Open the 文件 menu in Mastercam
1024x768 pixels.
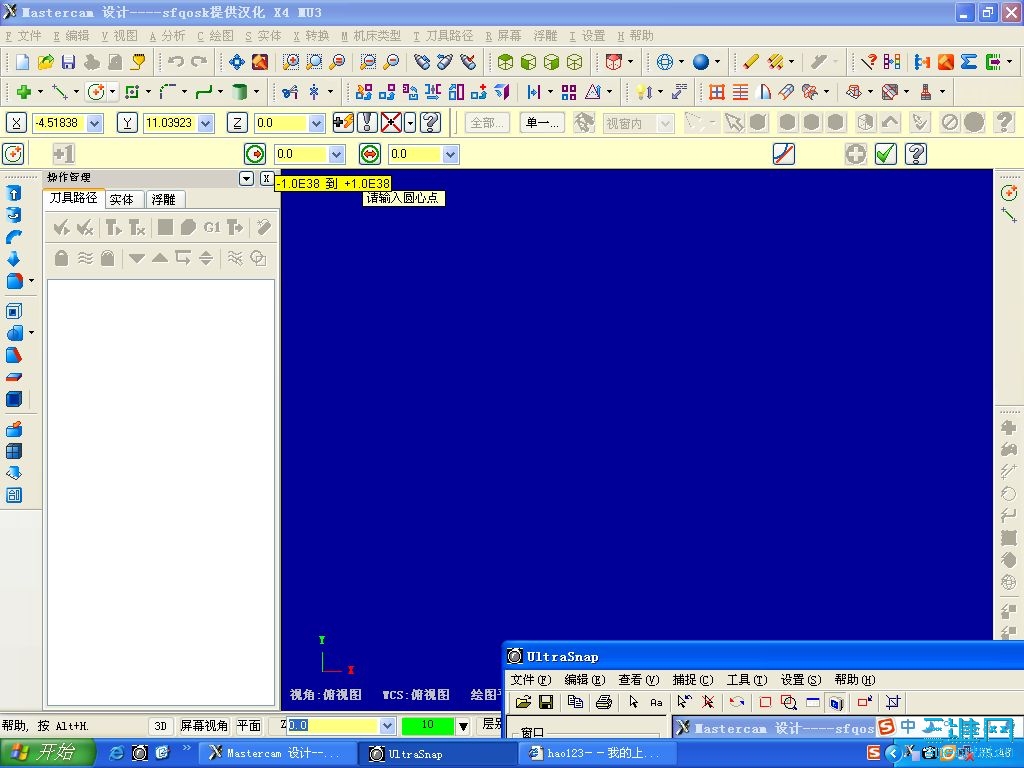tap(24, 36)
